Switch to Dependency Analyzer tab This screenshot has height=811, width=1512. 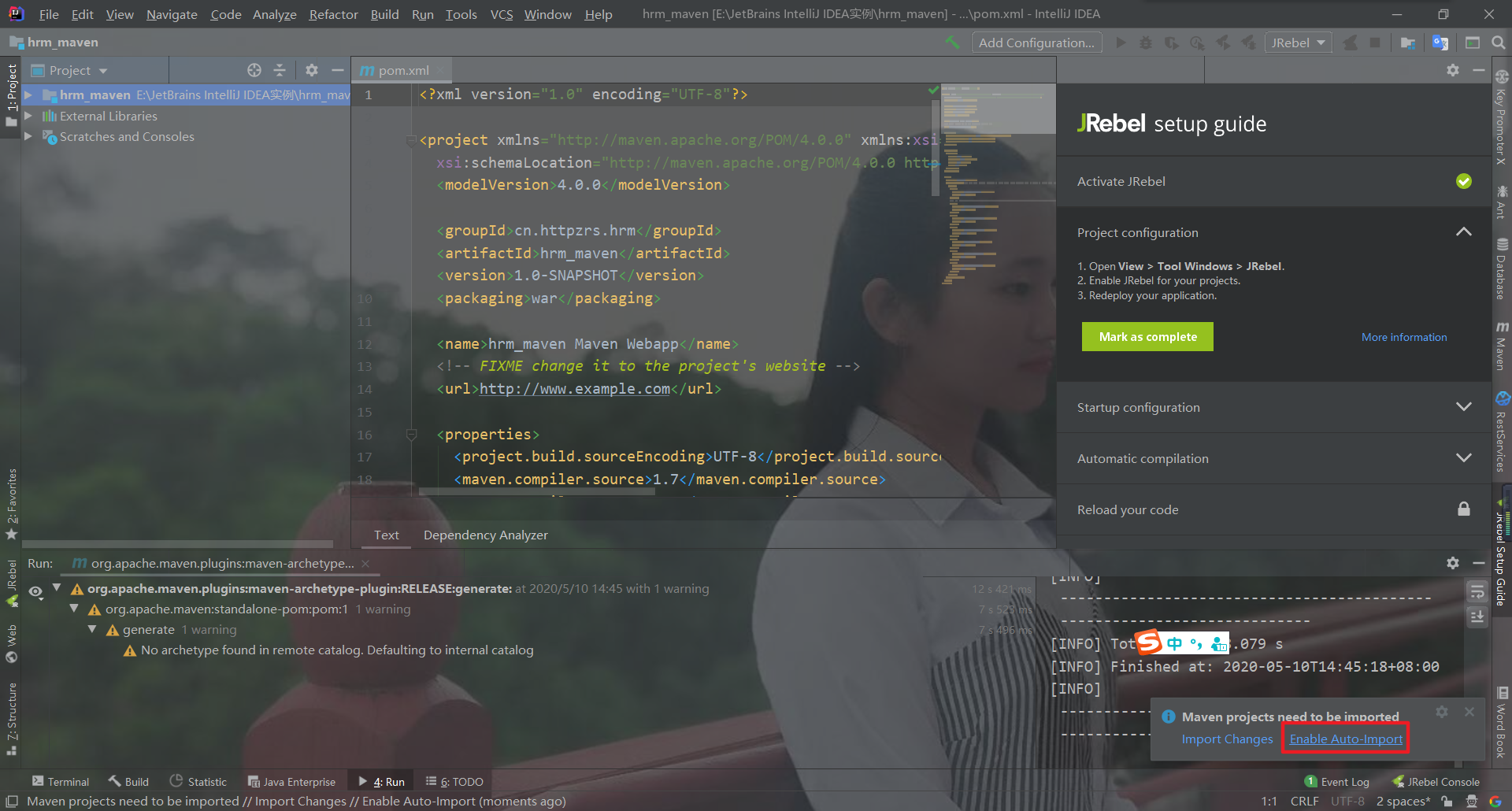(485, 535)
